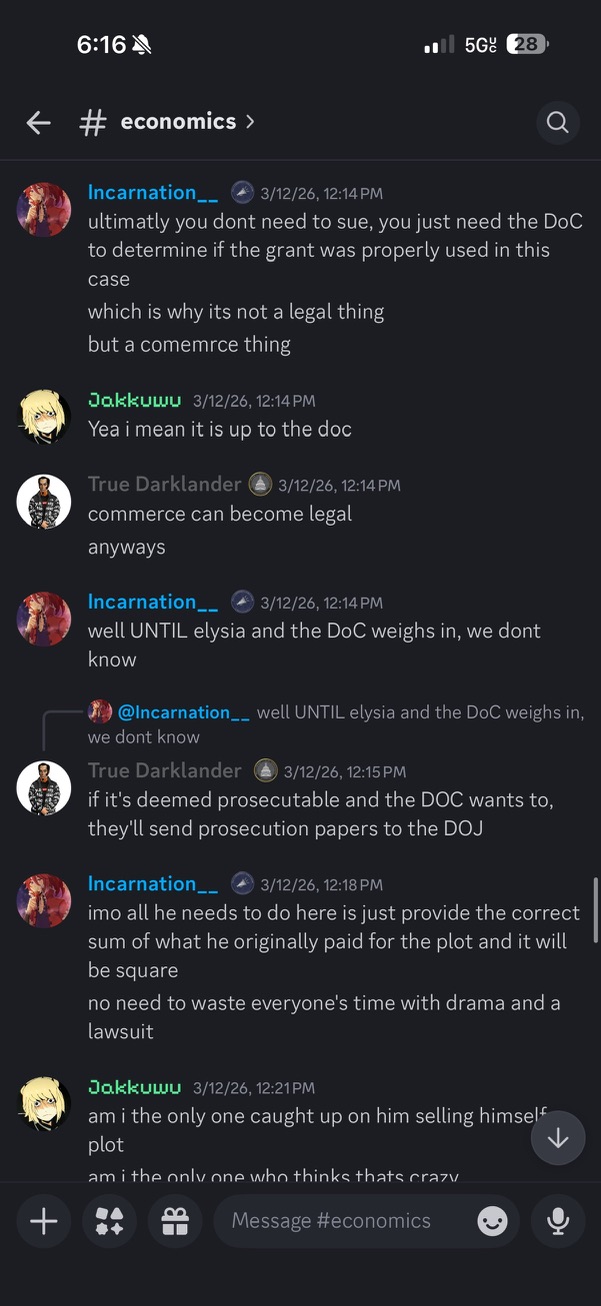Open the emoji picker
This screenshot has height=1306, width=601.
tap(492, 1221)
